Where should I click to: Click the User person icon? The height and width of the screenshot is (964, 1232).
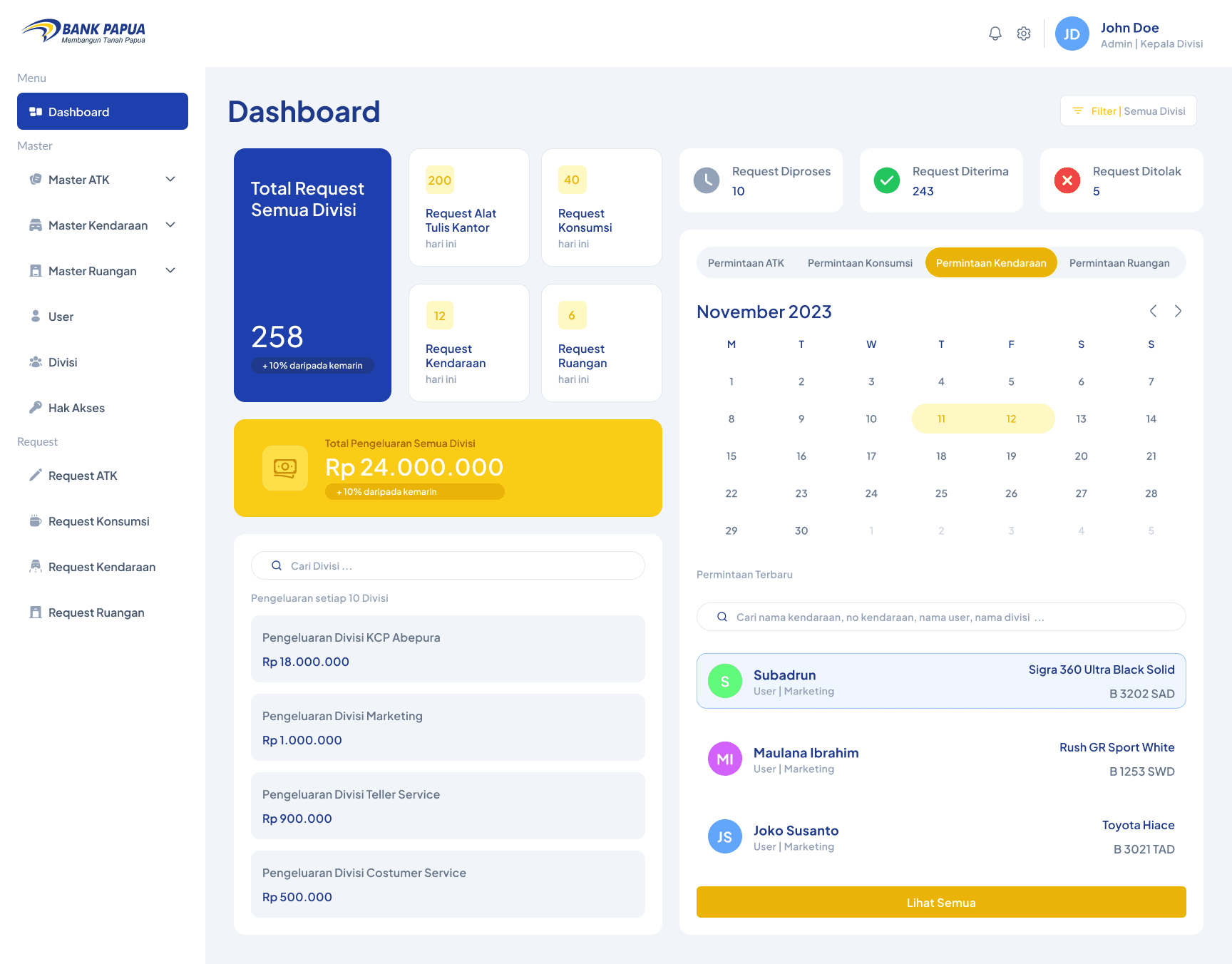[x=36, y=316]
